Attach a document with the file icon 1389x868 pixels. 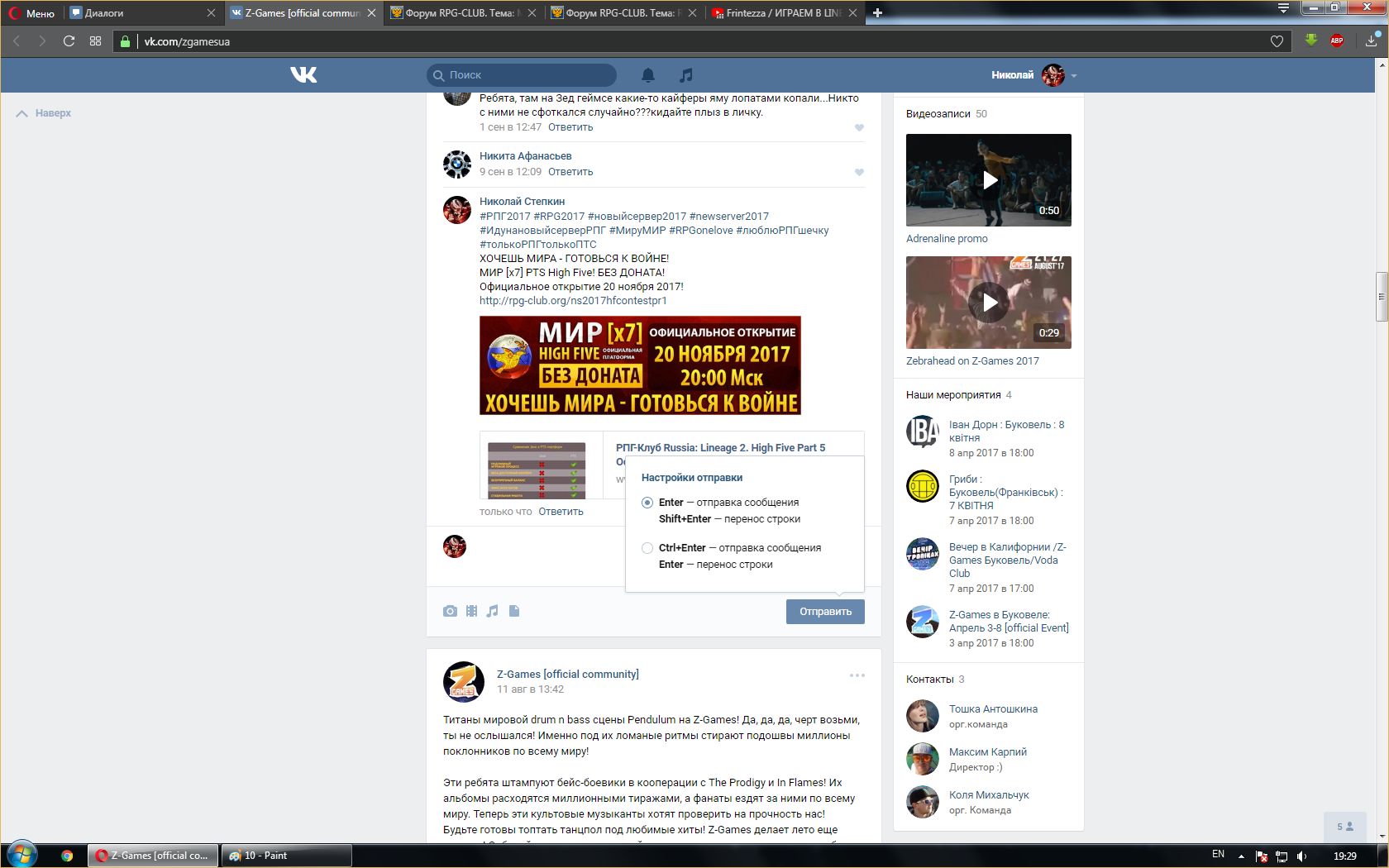(x=514, y=611)
